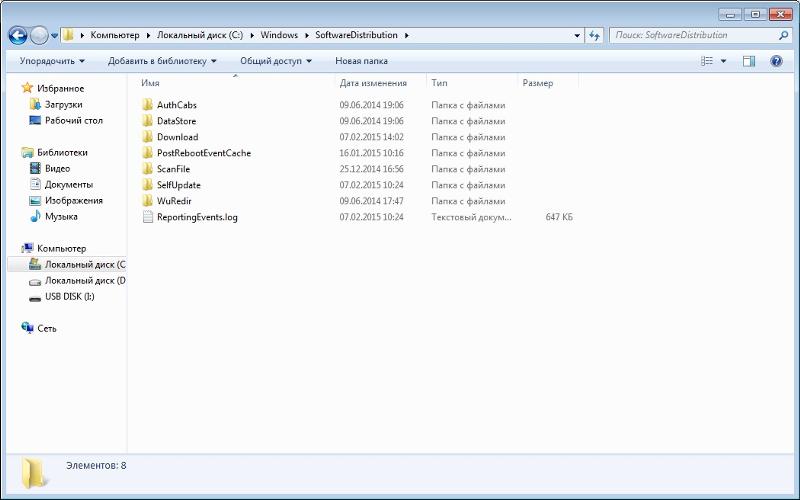Select the ReportingEvents.log file icon
This screenshot has height=500, width=800.
[x=147, y=217]
